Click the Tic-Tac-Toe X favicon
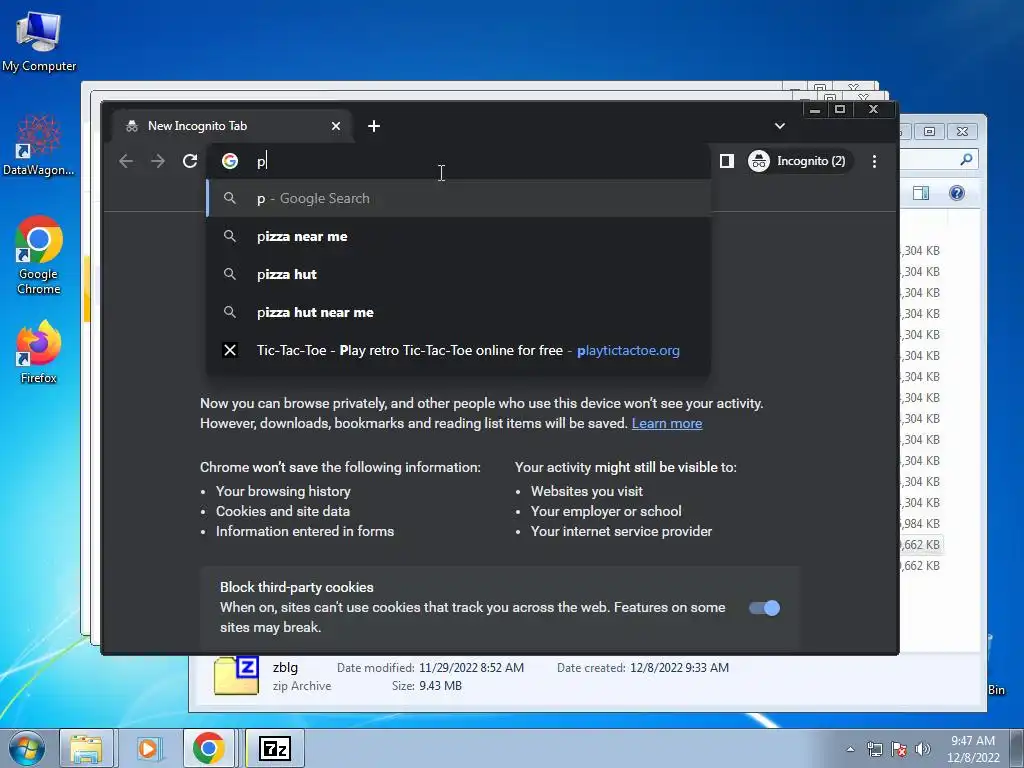The height and width of the screenshot is (768, 1024). coord(230,350)
